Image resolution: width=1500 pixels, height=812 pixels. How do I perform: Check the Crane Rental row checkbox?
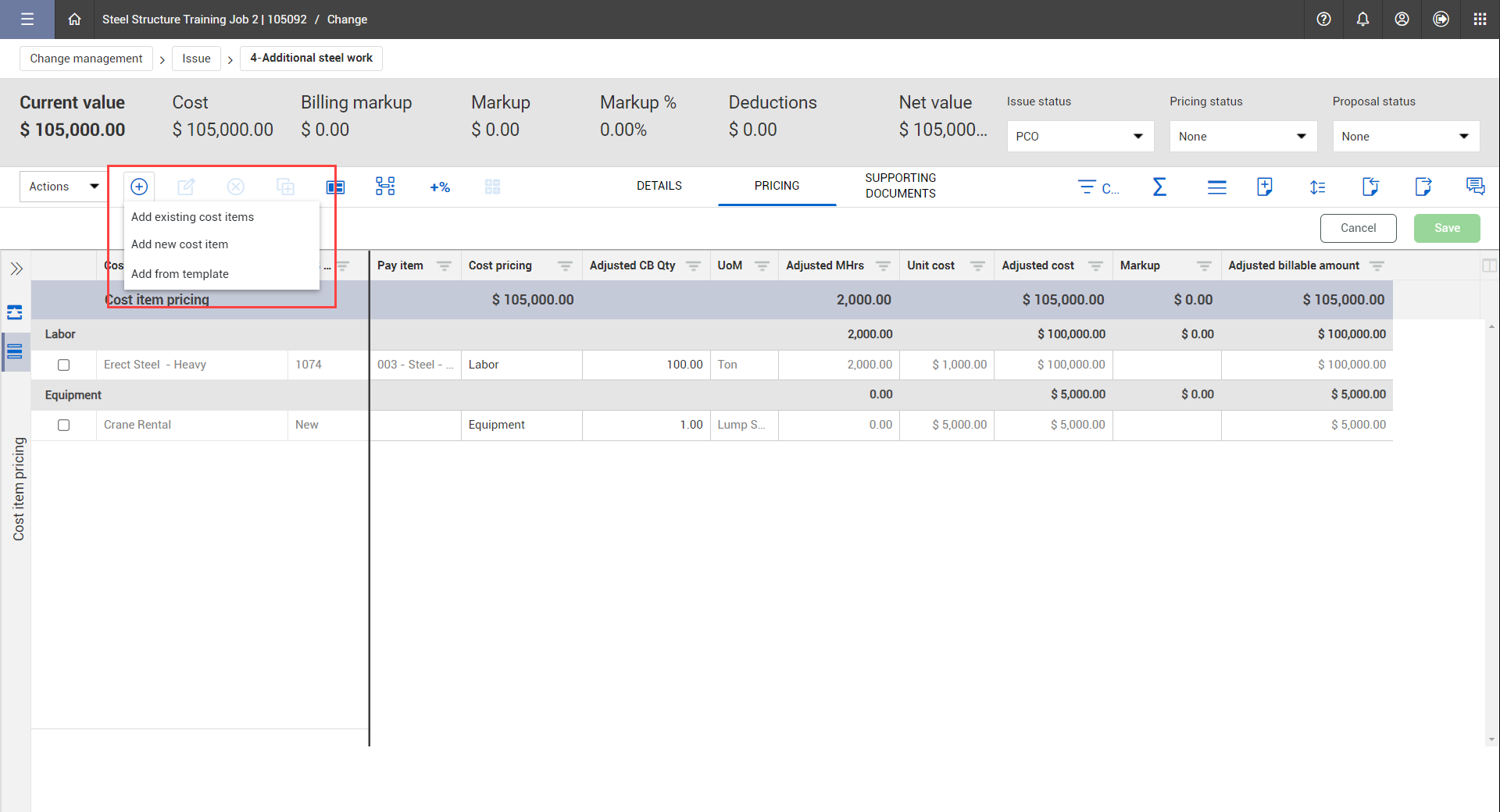click(x=64, y=426)
